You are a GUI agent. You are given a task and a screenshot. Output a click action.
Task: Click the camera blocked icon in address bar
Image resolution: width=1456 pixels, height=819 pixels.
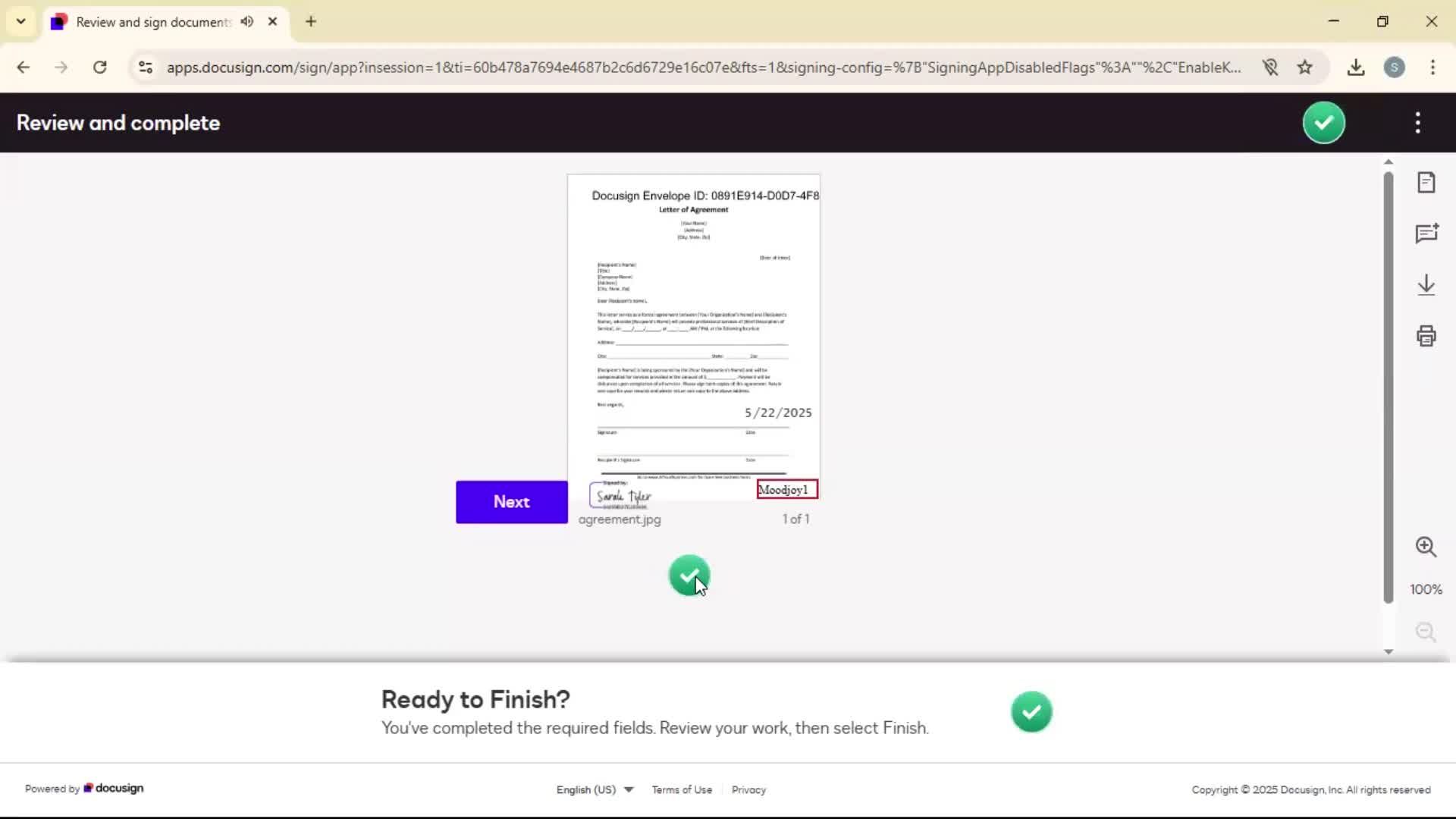[x=1270, y=67]
